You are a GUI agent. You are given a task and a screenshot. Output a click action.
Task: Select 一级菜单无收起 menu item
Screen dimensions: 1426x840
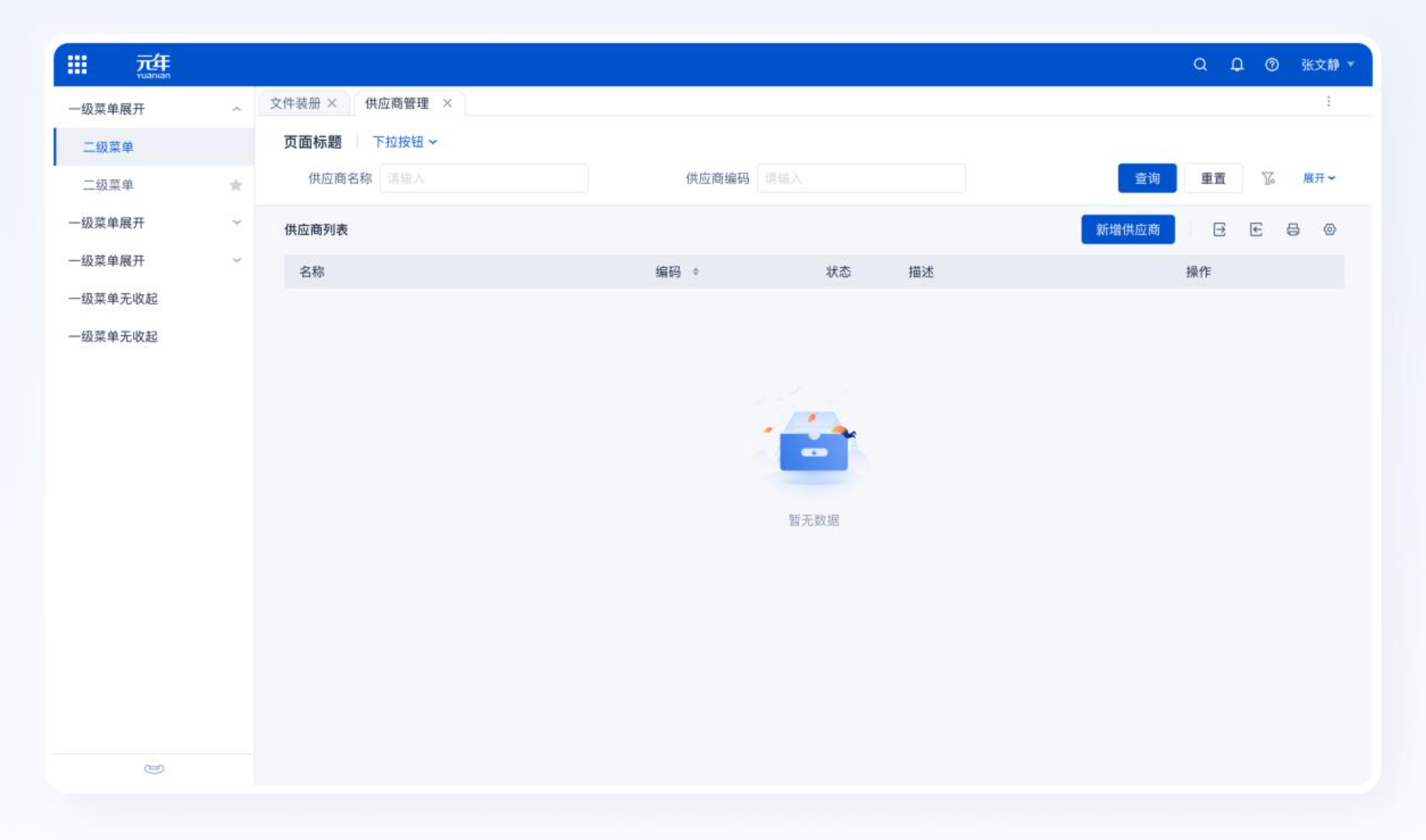[x=113, y=299]
